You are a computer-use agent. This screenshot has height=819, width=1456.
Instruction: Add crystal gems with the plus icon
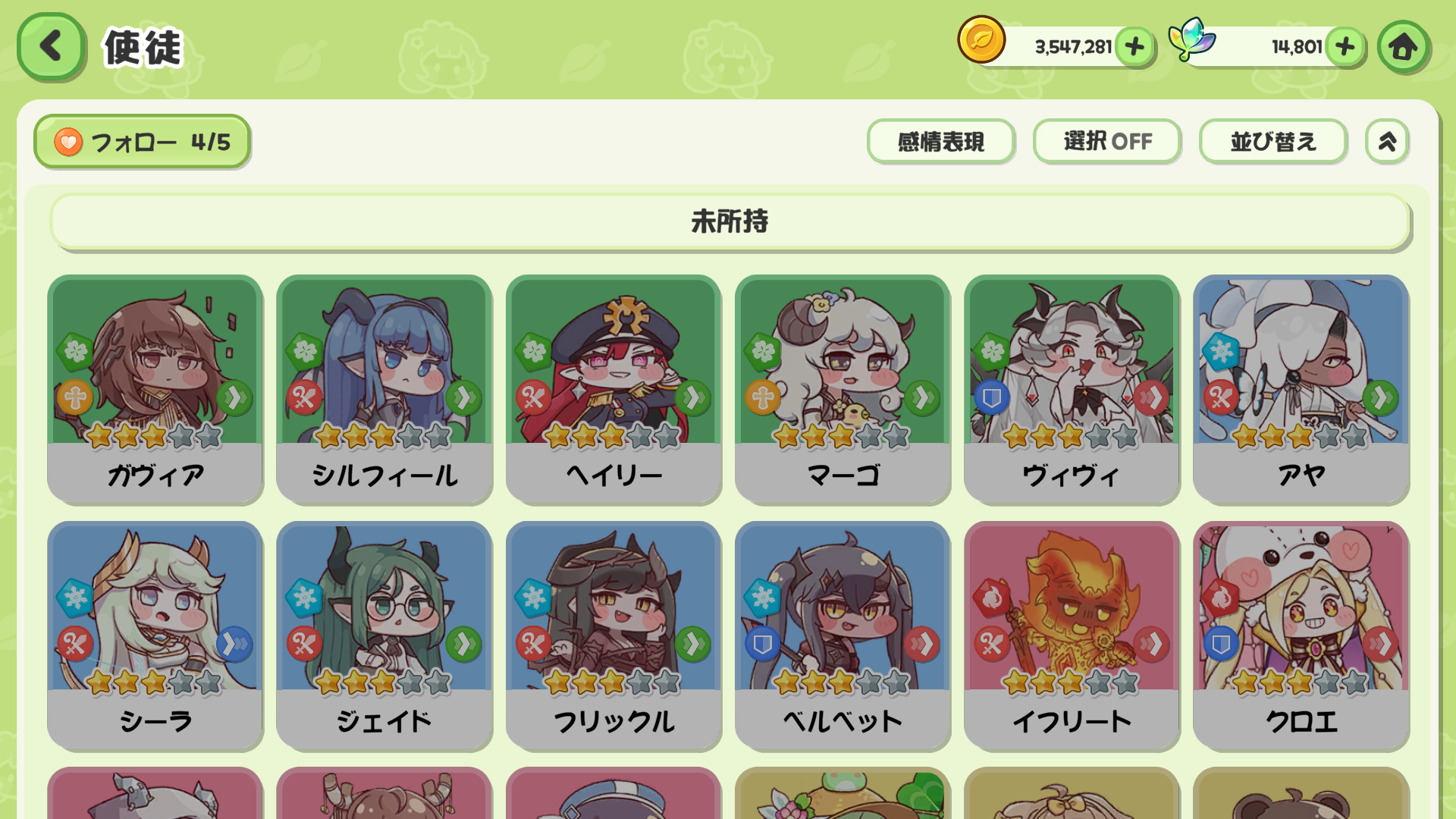[1345, 47]
